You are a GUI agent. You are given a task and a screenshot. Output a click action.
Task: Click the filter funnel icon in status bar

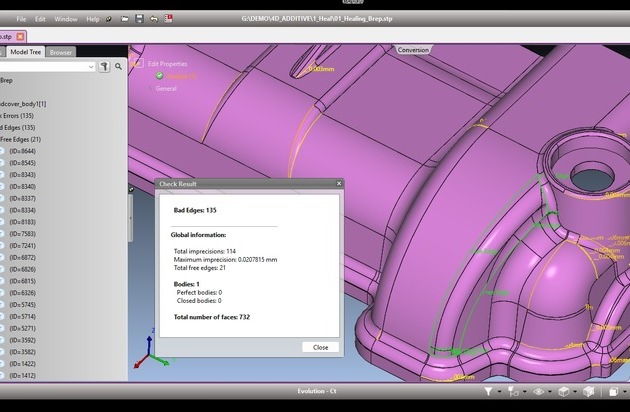[488, 392]
